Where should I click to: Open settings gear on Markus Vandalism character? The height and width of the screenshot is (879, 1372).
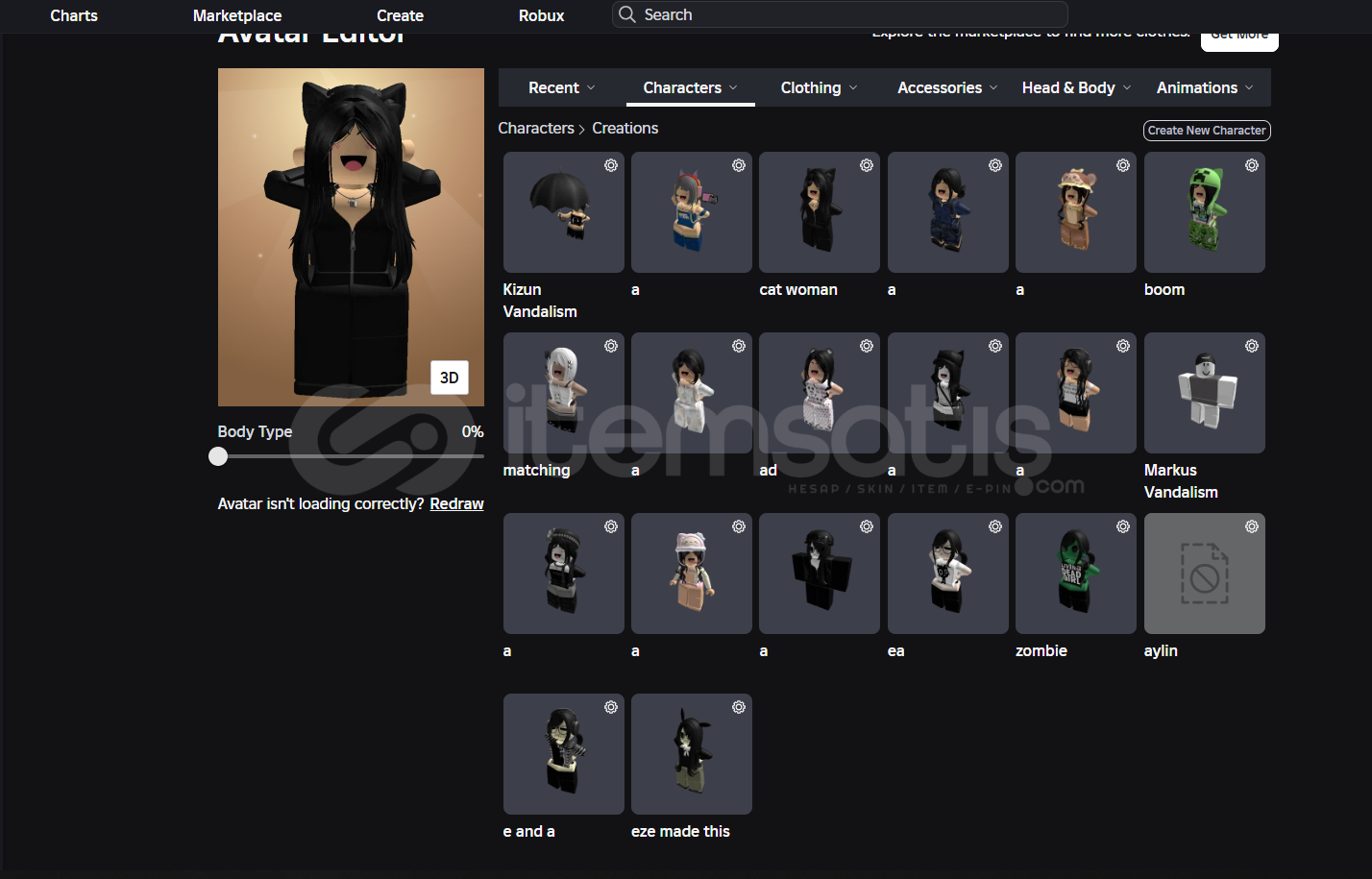pos(1252,346)
